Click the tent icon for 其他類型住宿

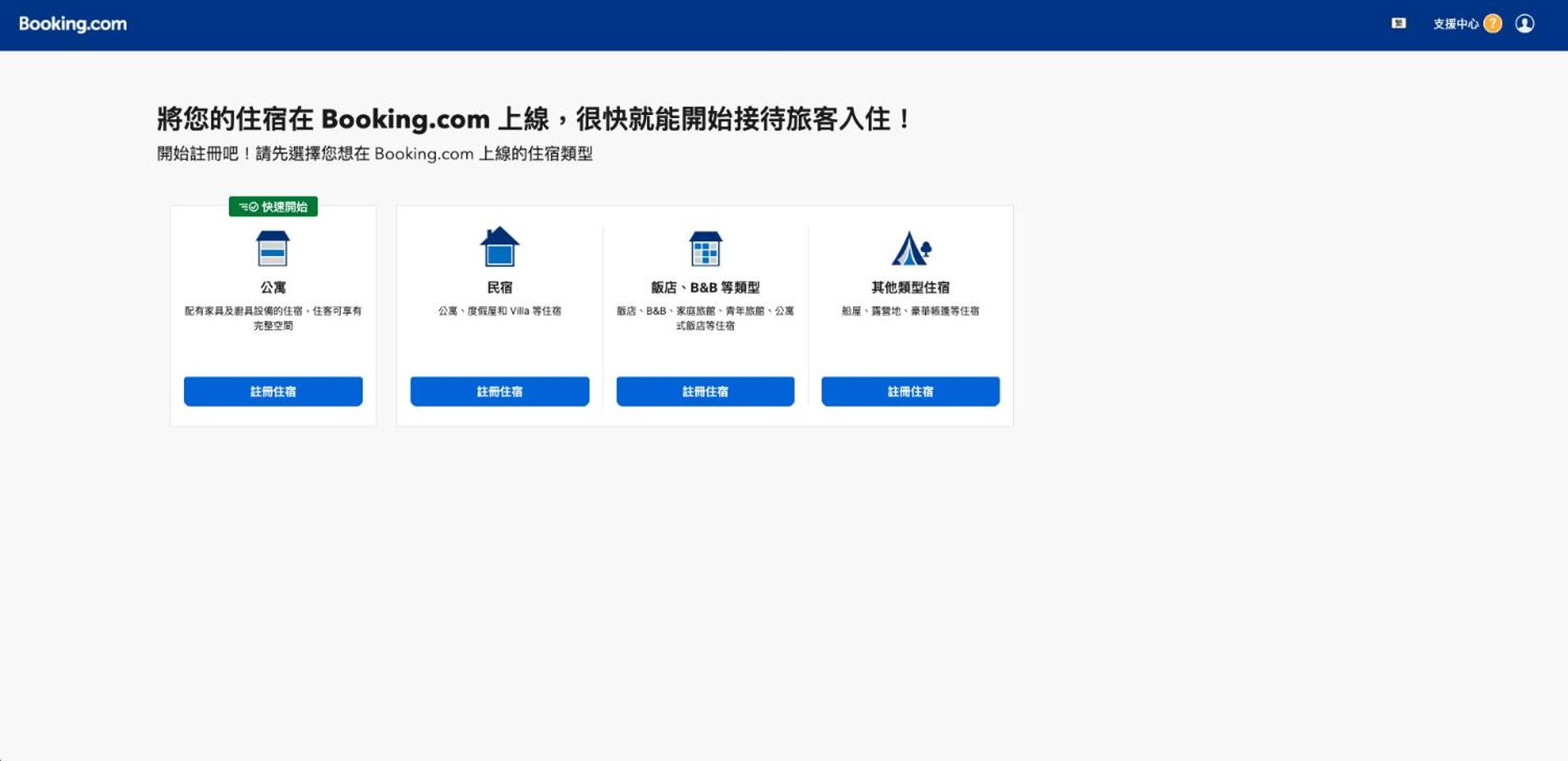click(x=910, y=248)
